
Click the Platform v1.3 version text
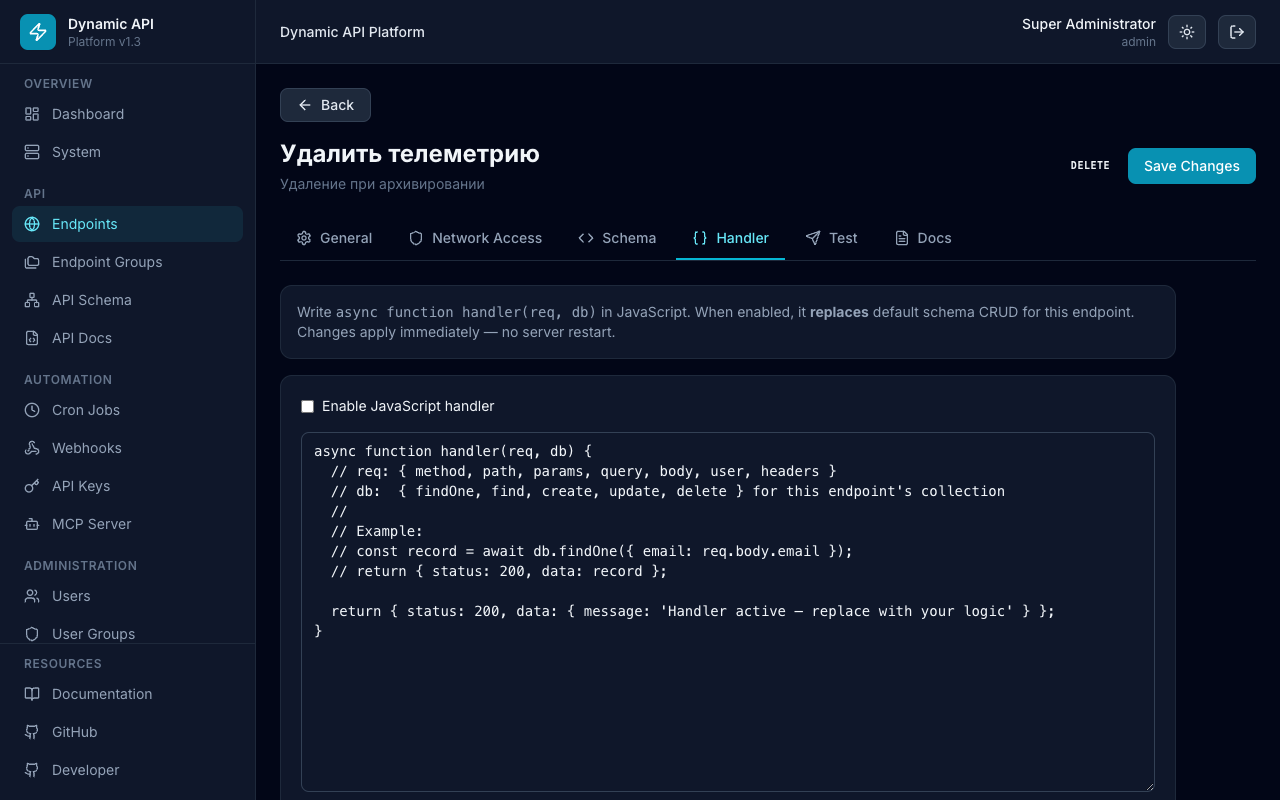pyautogui.click(x=104, y=42)
